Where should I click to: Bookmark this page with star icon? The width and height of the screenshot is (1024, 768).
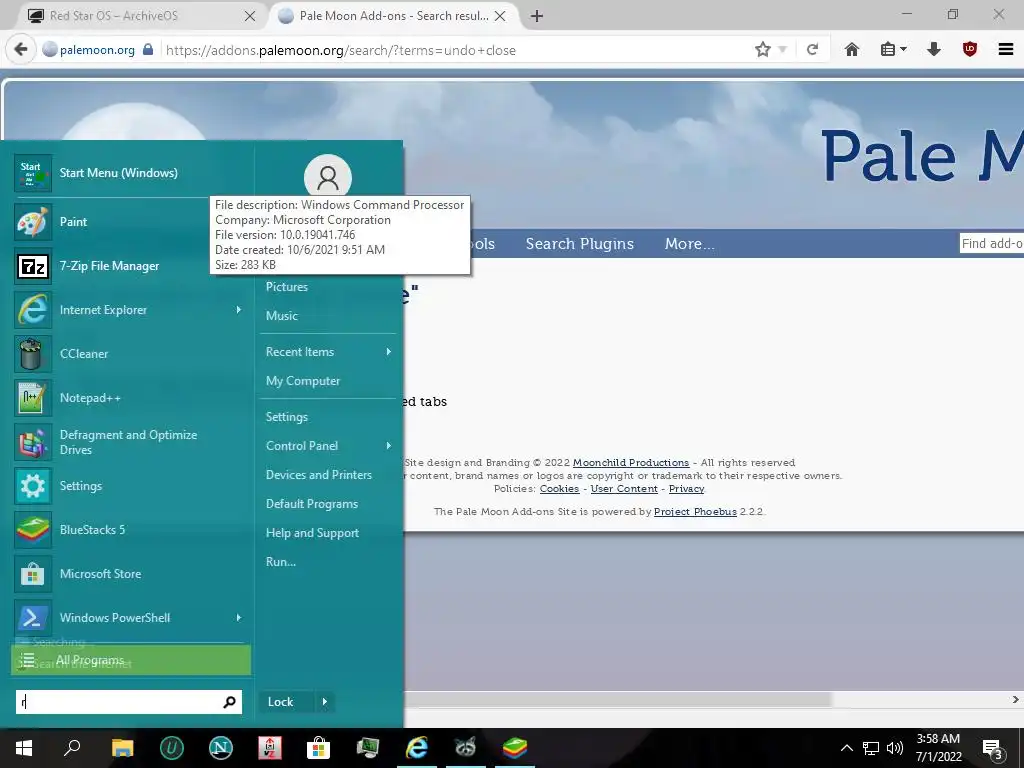point(762,50)
